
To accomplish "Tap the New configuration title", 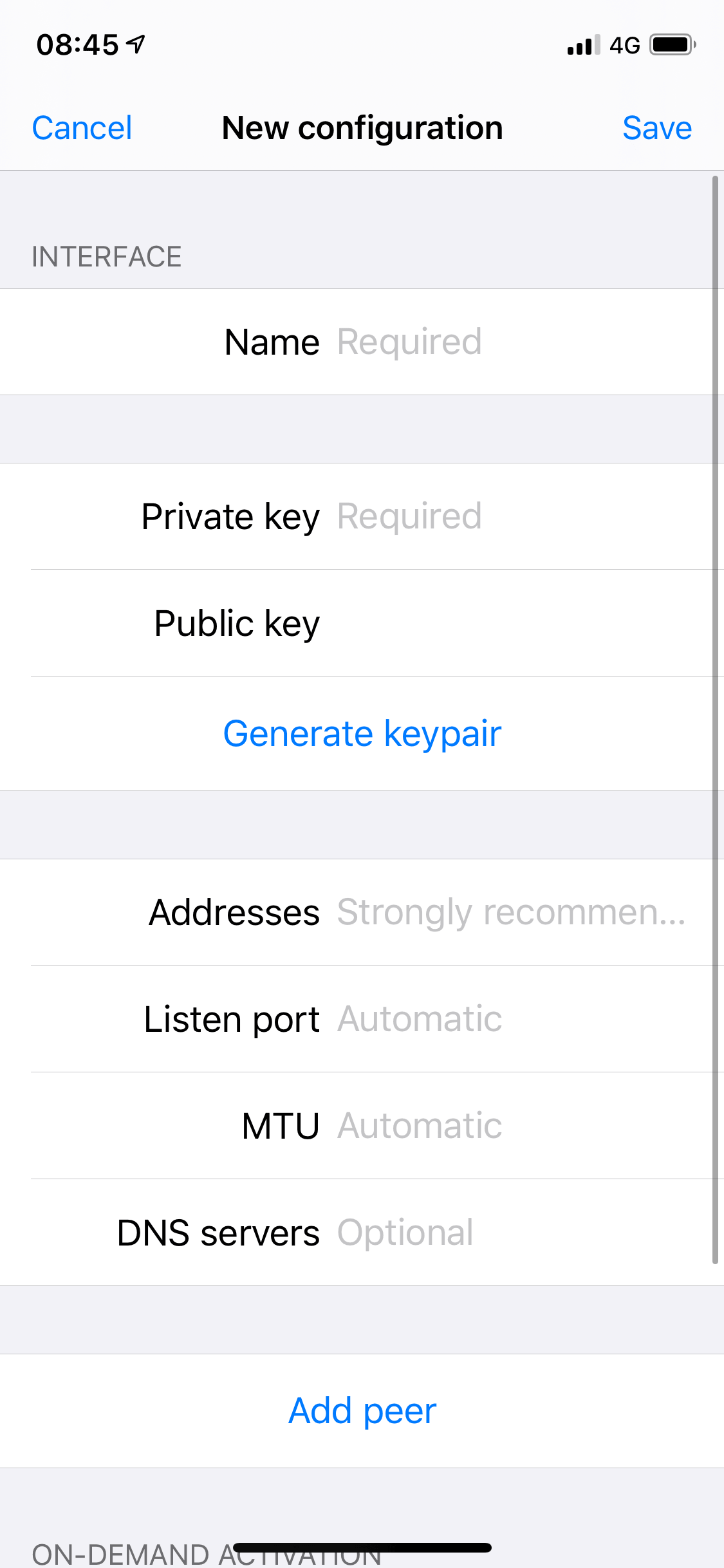I will tap(362, 127).
